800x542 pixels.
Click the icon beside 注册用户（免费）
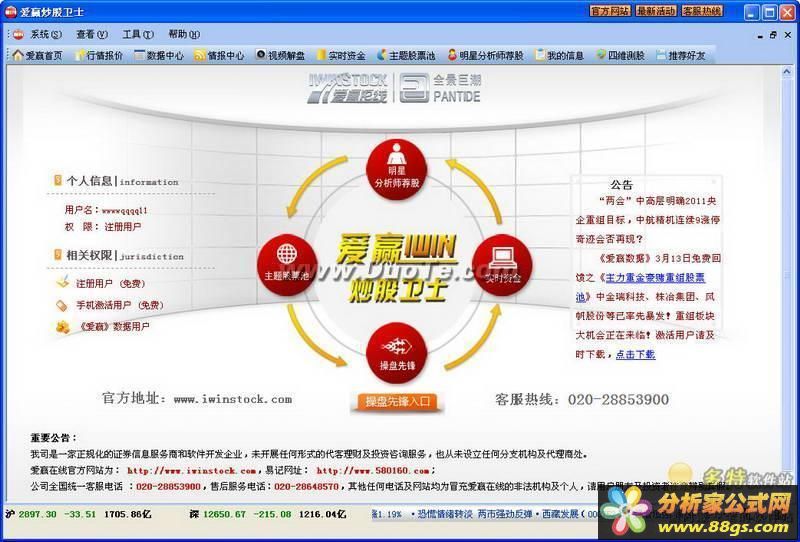[x=63, y=282]
